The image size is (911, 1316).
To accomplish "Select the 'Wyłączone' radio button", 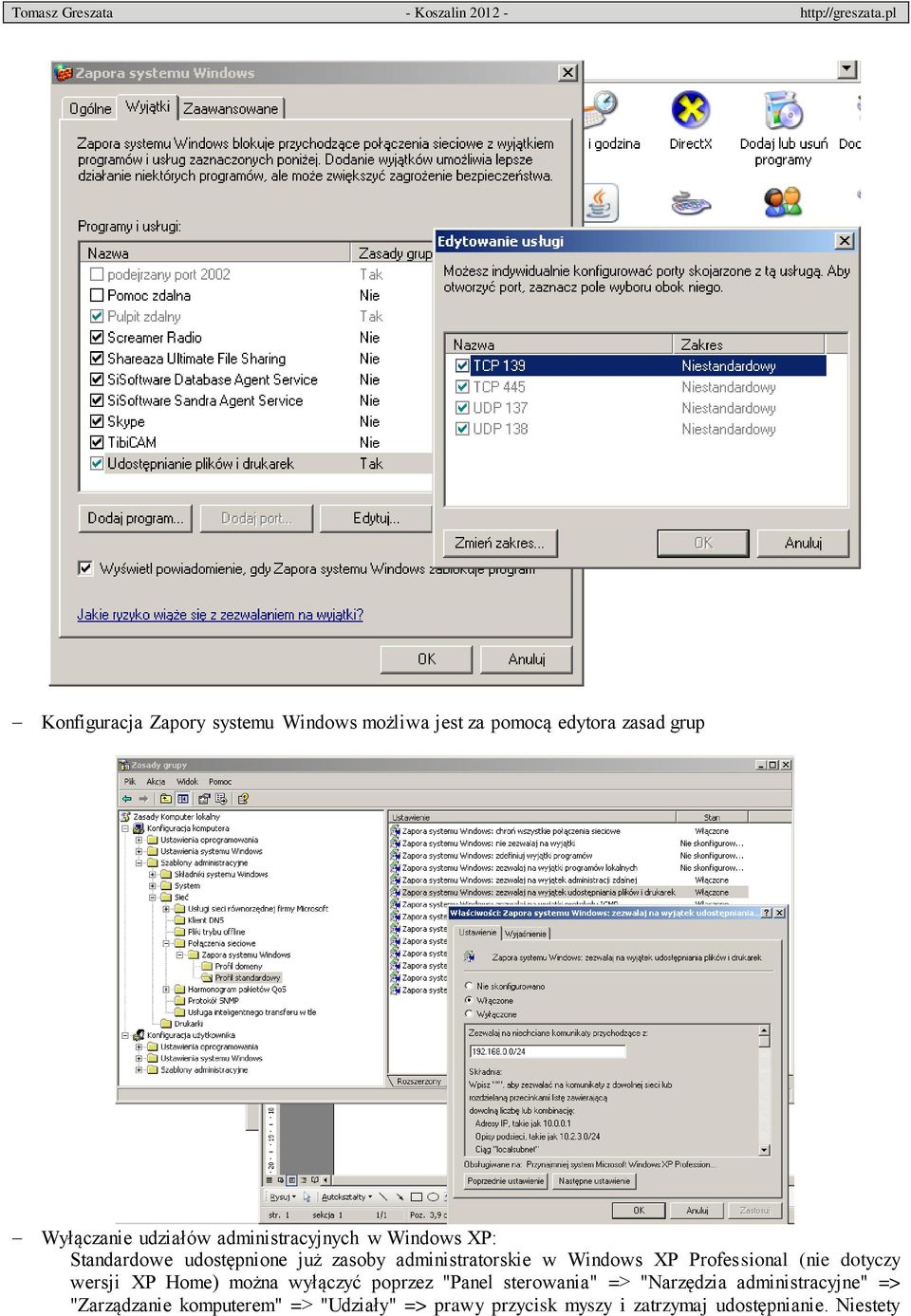I will coord(469,1014).
